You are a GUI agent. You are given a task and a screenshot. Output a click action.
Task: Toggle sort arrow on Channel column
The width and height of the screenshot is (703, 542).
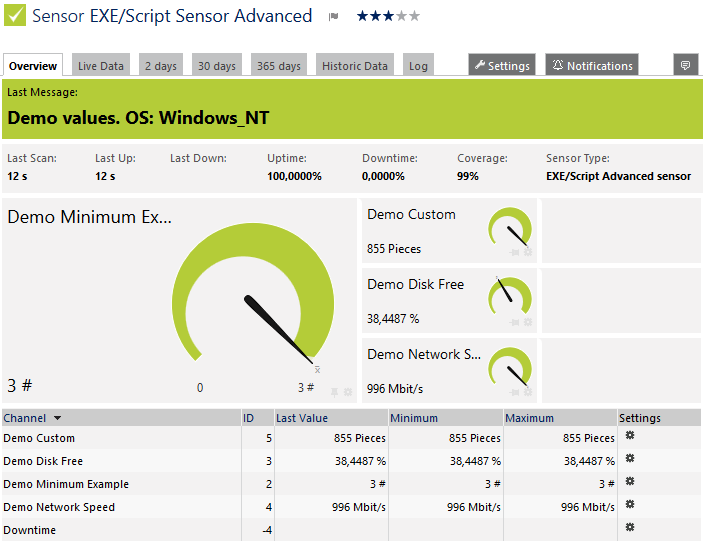[x=57, y=418]
